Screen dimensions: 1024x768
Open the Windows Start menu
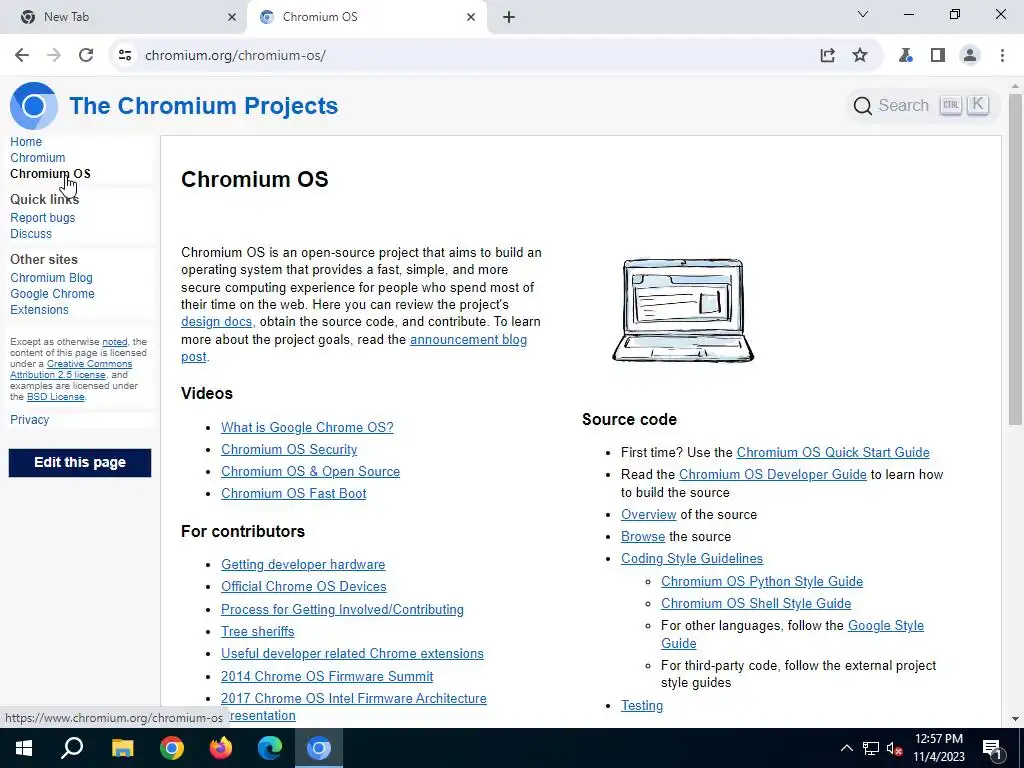[x=24, y=748]
